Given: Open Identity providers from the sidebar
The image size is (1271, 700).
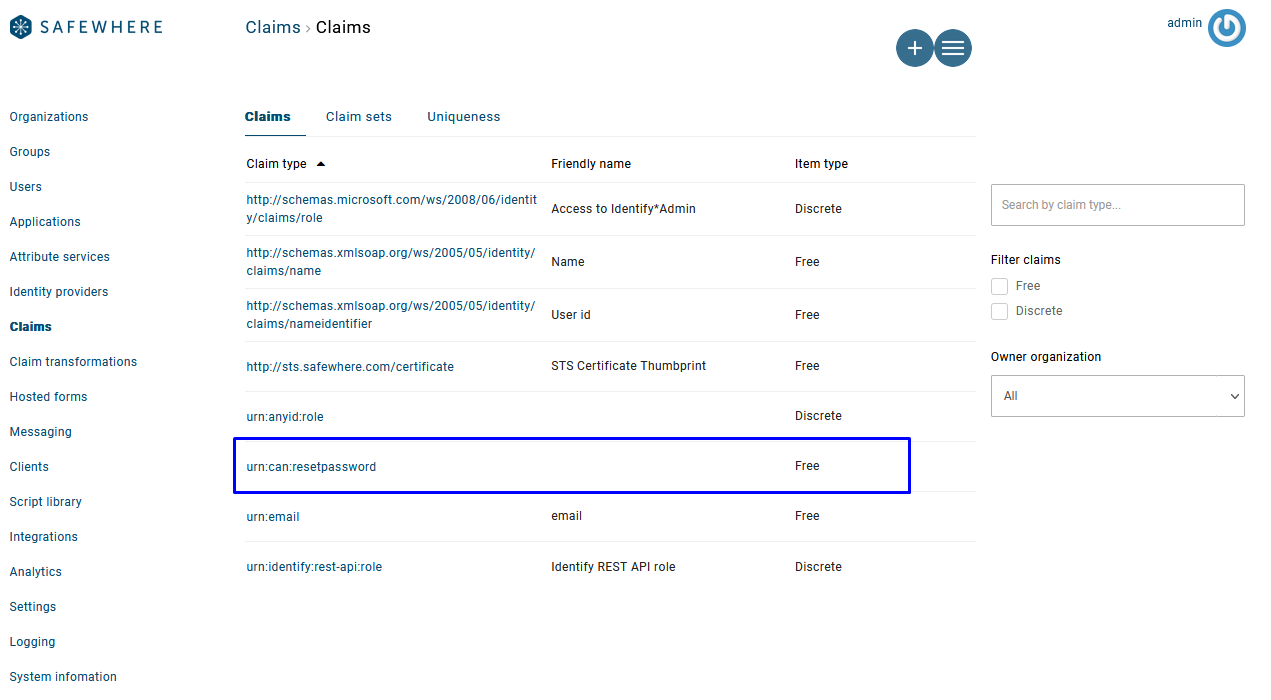Looking at the screenshot, I should [x=59, y=292].
